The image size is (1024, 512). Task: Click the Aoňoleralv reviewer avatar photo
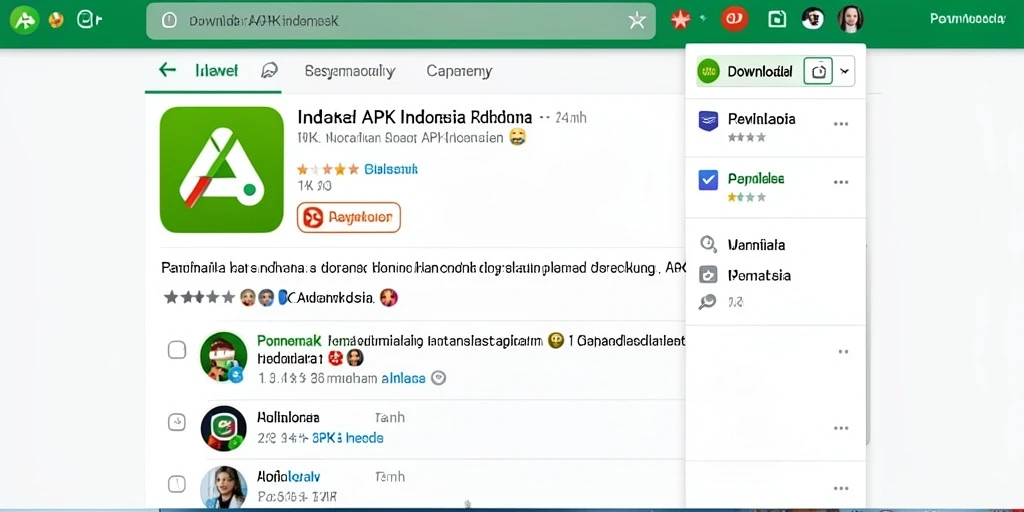(x=223, y=488)
